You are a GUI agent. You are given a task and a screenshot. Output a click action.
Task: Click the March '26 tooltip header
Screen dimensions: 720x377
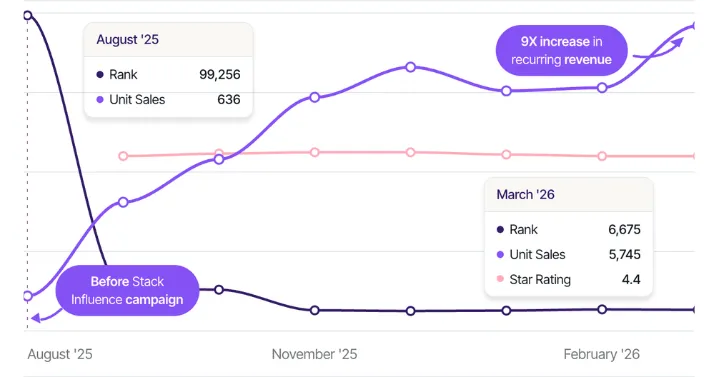click(569, 195)
